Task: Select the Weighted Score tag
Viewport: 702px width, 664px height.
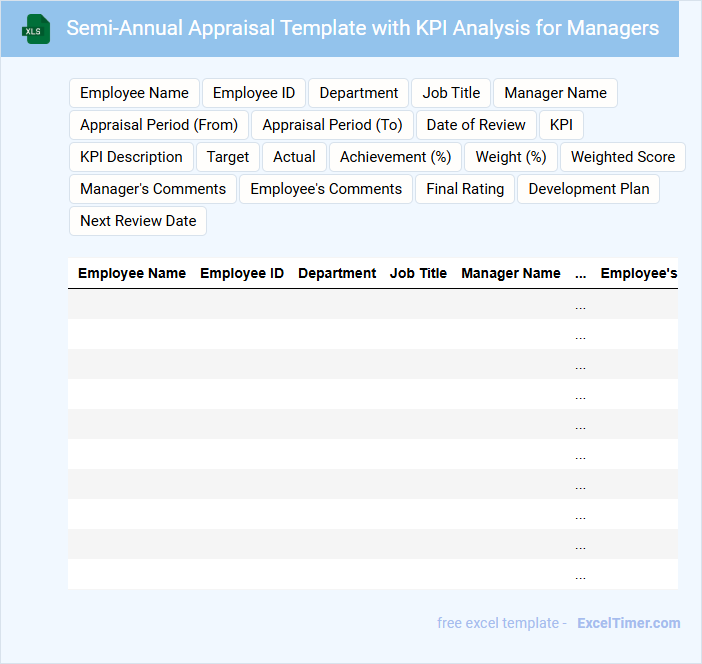Action: pos(622,157)
